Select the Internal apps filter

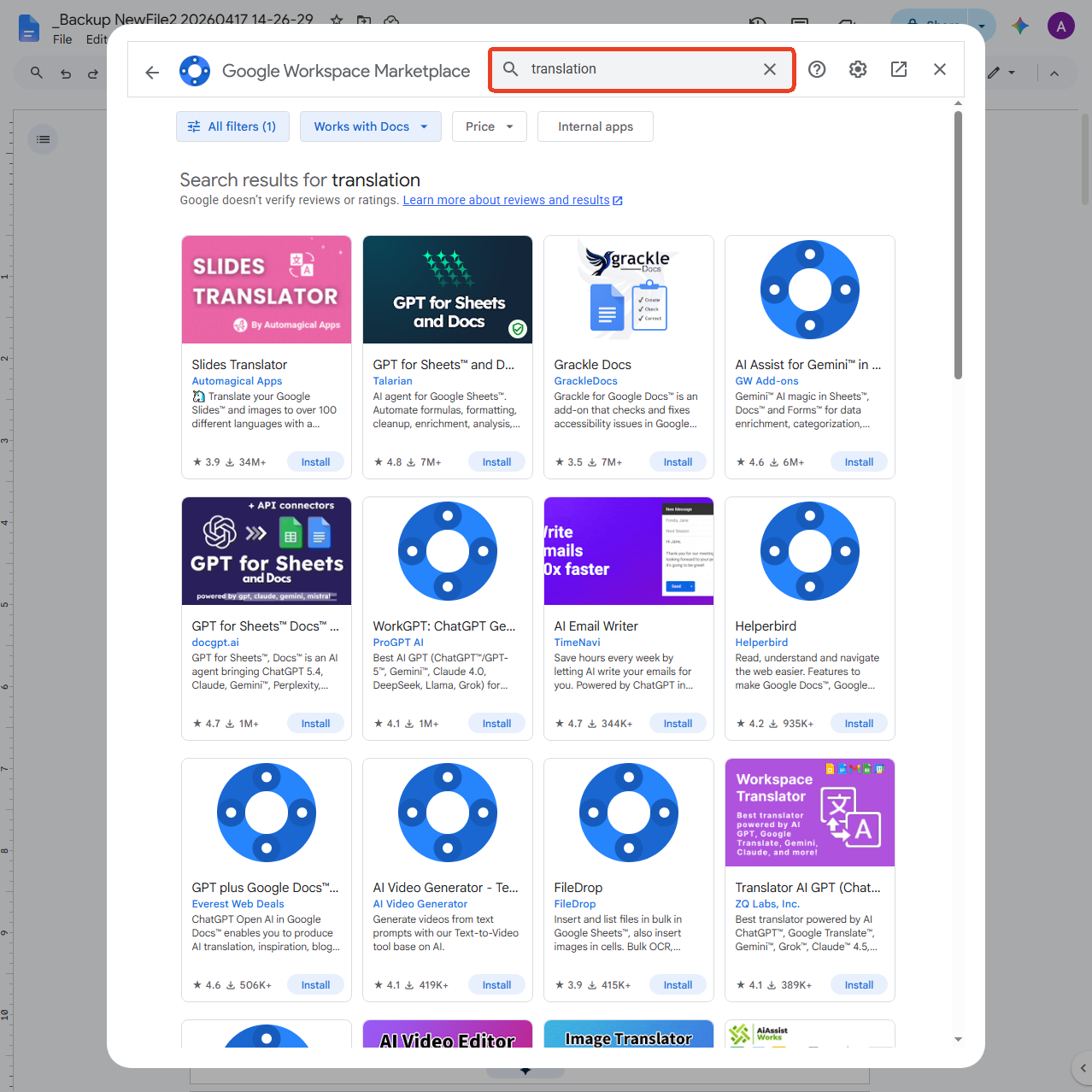click(596, 126)
